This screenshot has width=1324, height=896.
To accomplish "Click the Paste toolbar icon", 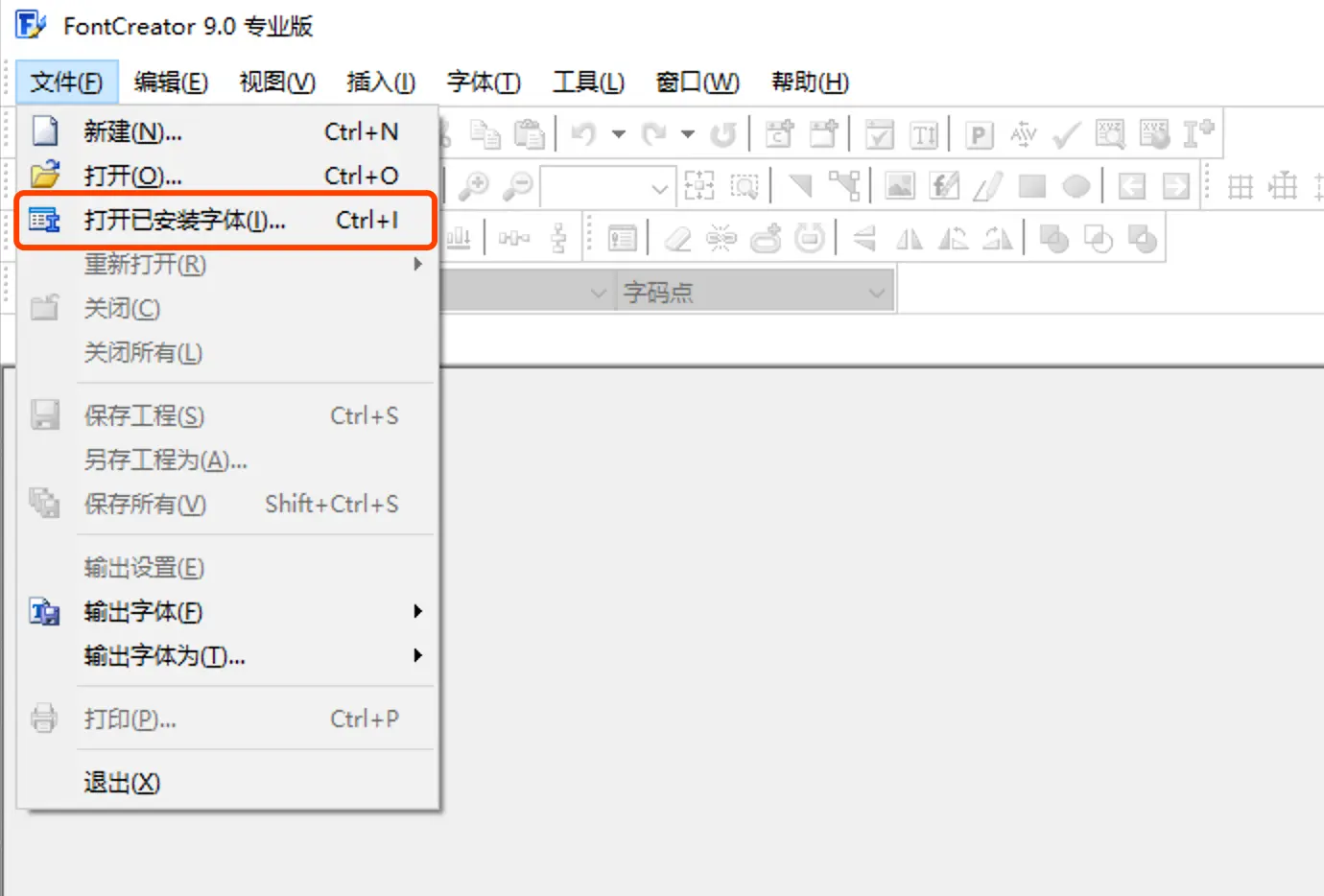I will click(529, 134).
